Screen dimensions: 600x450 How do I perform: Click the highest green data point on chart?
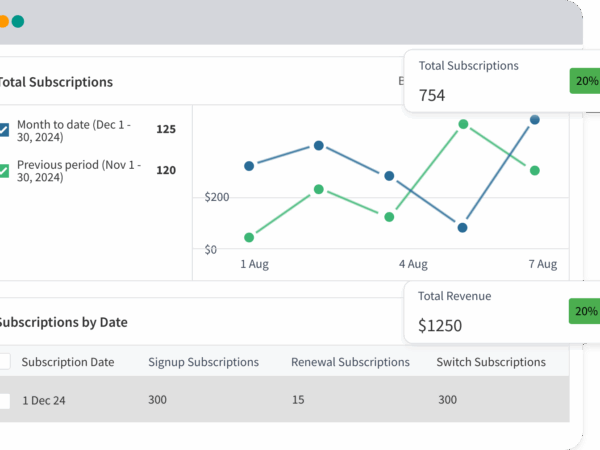(x=464, y=125)
